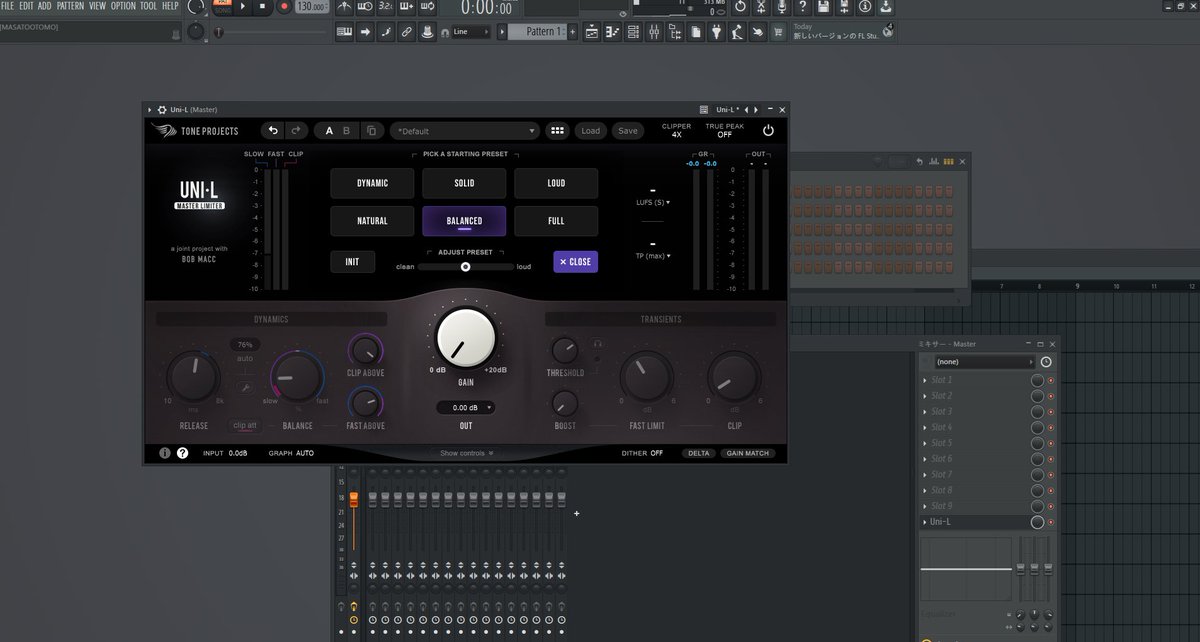
Task: Open the (none) input dropdown in Mixer
Action: coord(985,361)
